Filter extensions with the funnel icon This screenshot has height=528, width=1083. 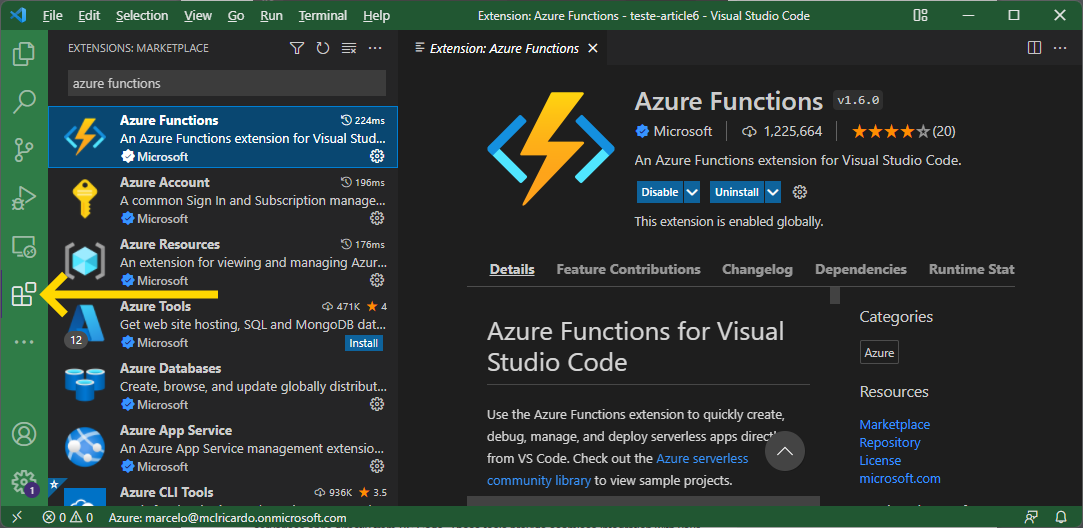pos(296,48)
